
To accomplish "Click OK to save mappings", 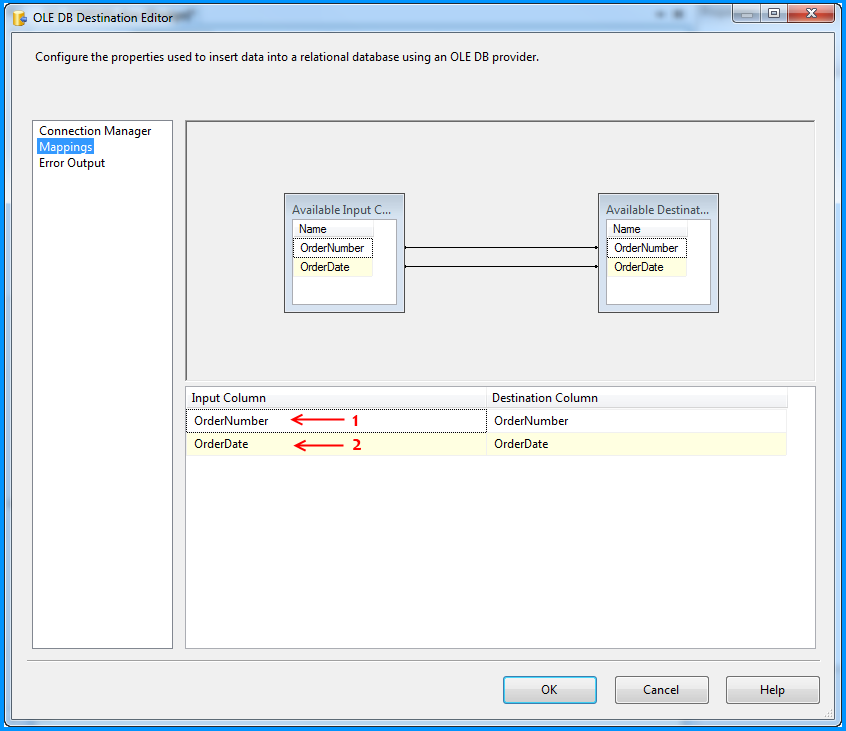I will coord(549,689).
